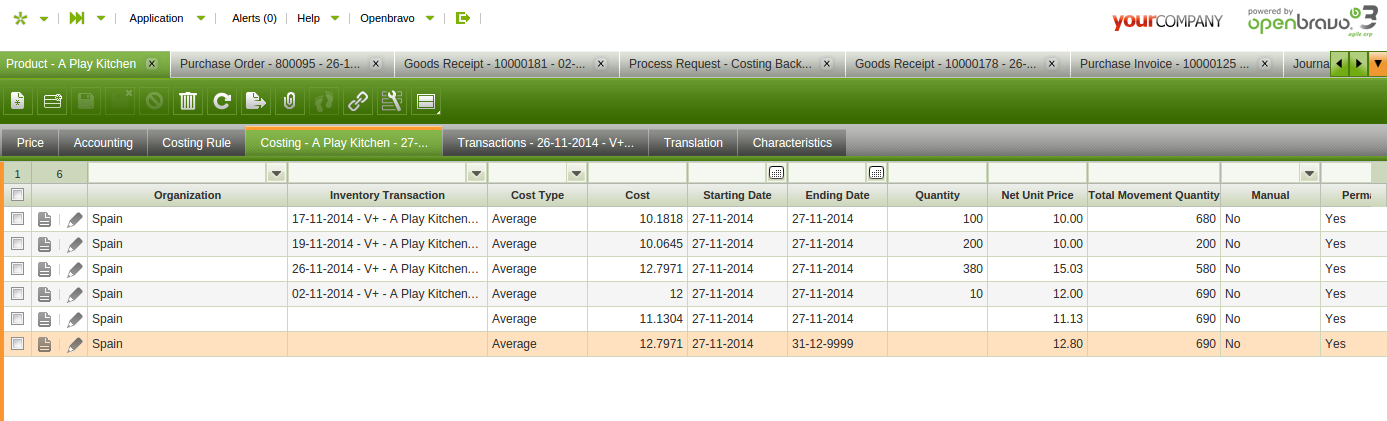Screen dimensions: 1387x421
Task: Select the last highlighted row's checkbox
Action: click(17, 344)
